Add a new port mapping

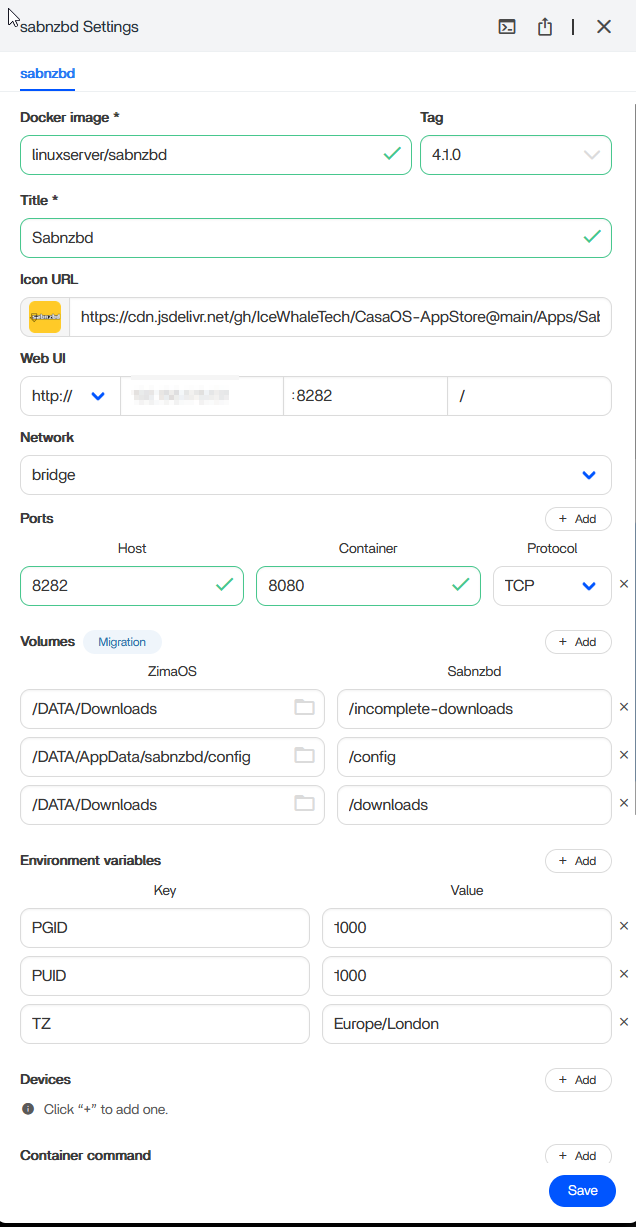tap(577, 519)
